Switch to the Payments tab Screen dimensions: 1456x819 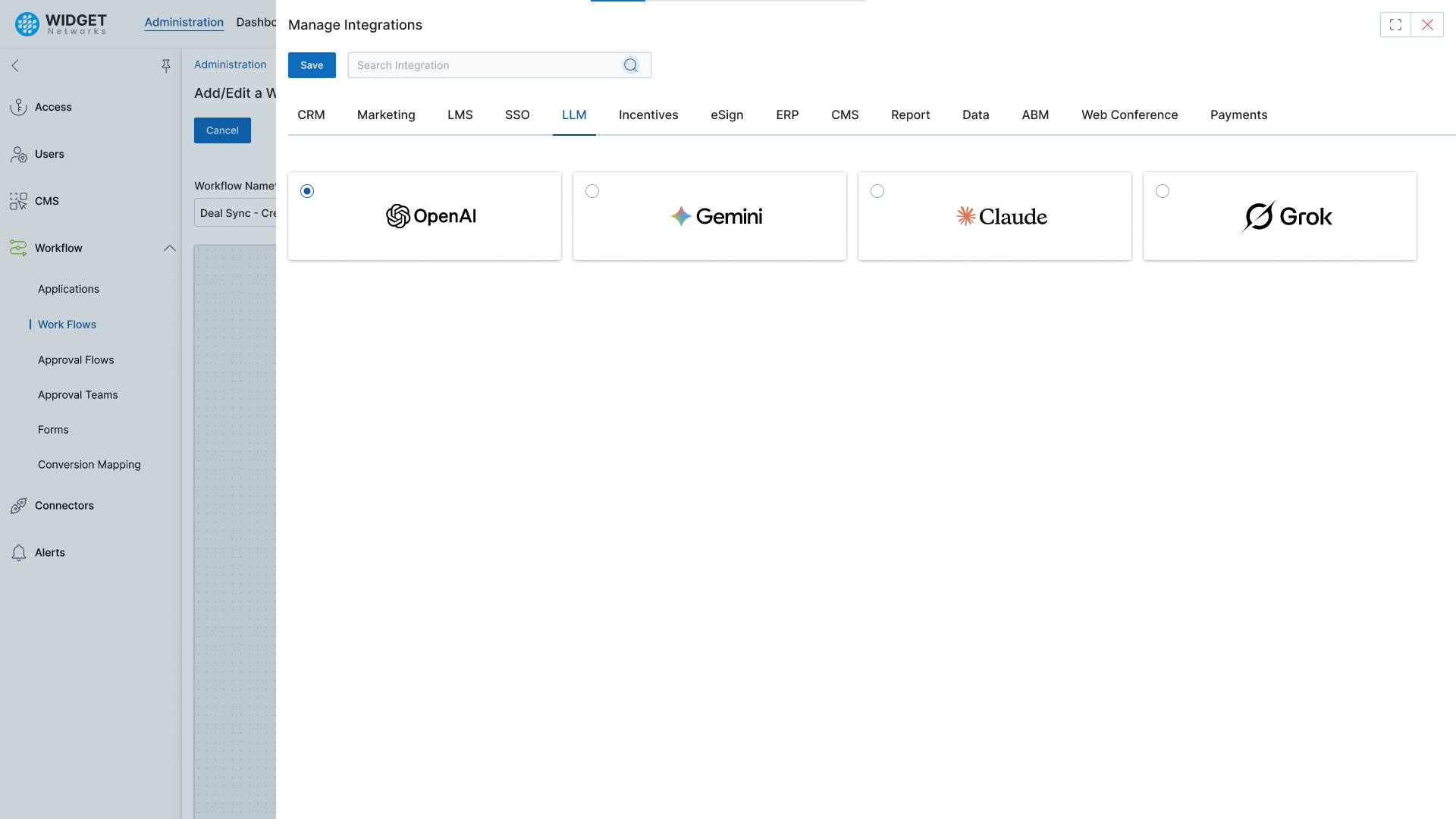[x=1239, y=115]
